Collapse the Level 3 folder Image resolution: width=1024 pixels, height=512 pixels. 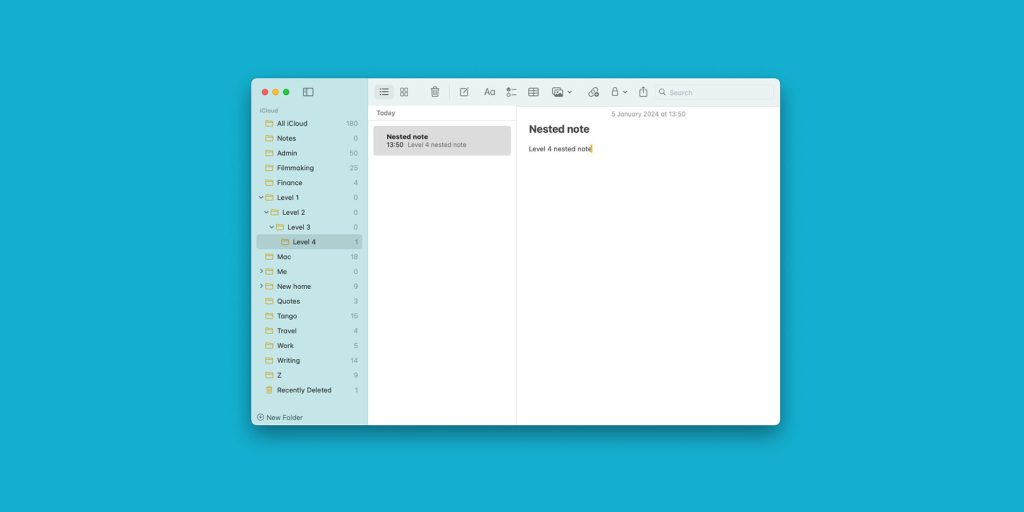271,227
